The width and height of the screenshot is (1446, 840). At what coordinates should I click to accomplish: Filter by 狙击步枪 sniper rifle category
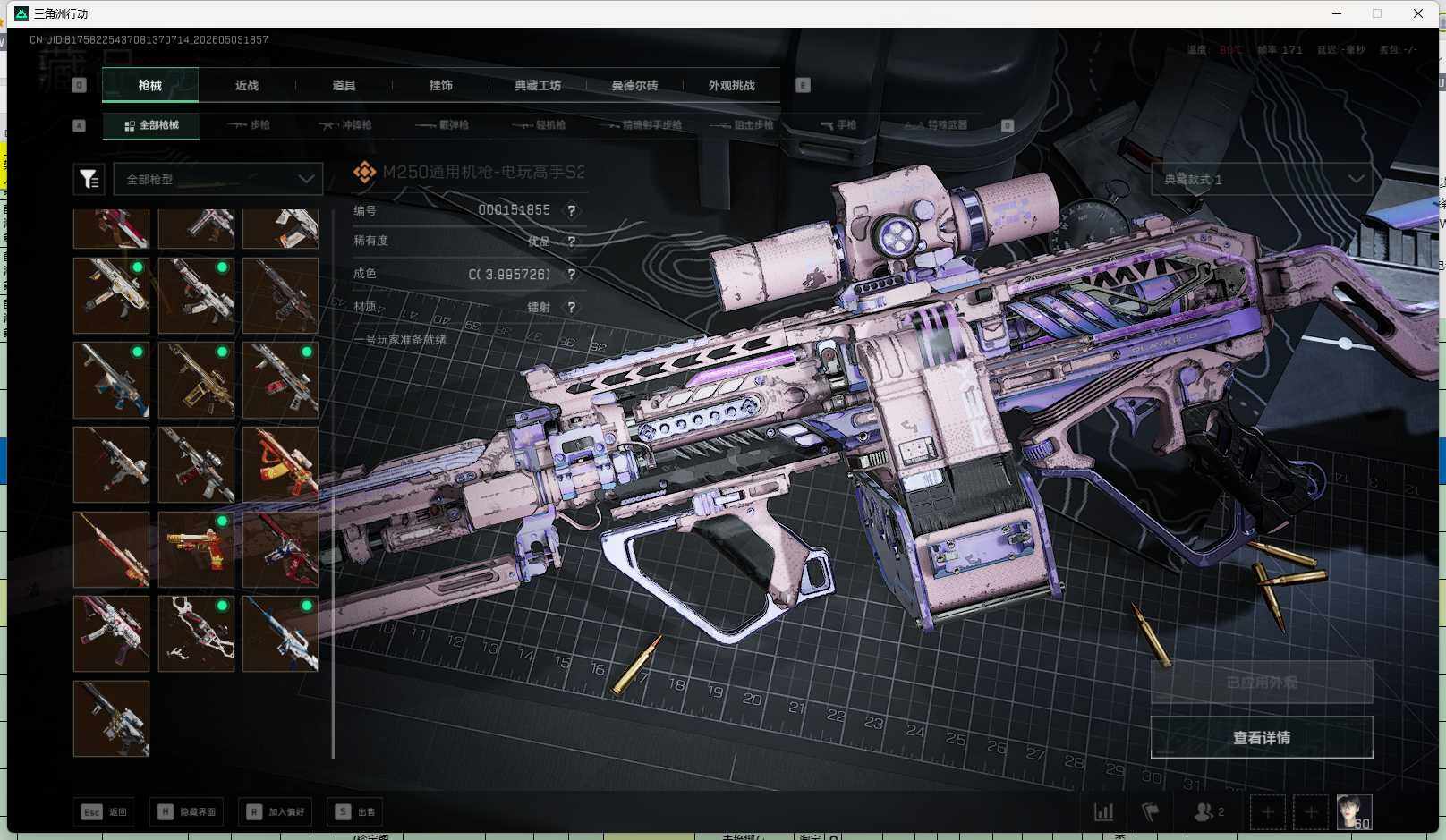(x=742, y=125)
